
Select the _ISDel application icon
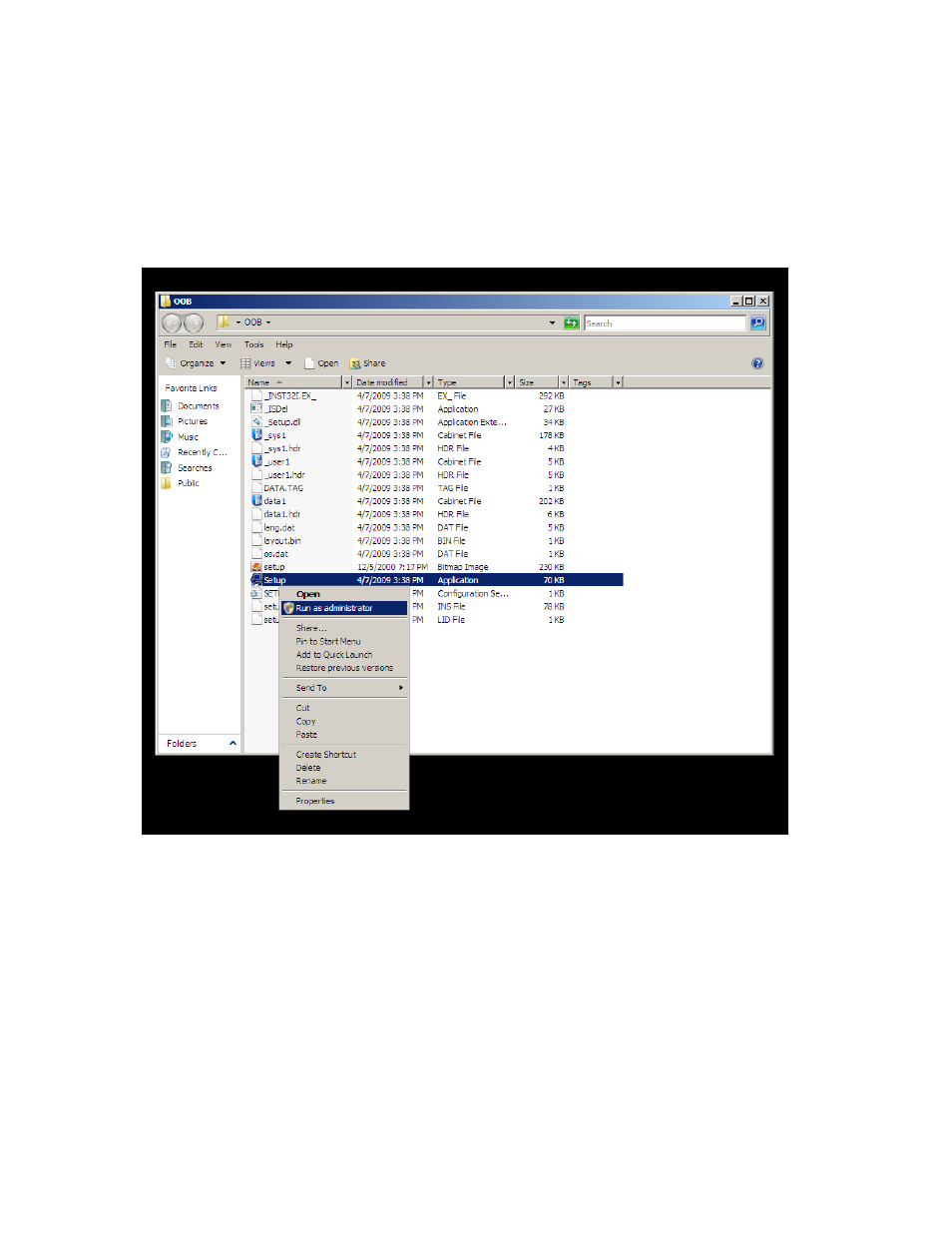point(256,408)
